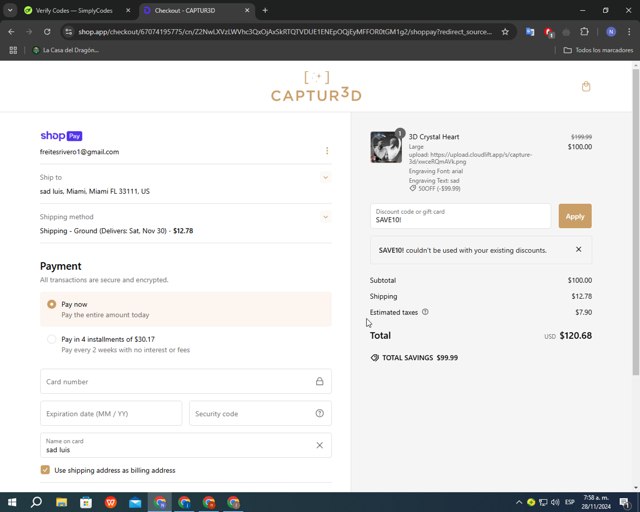Click the CAPTUR3D store logo
Viewport: 640px width, 512px height.
tap(316, 87)
